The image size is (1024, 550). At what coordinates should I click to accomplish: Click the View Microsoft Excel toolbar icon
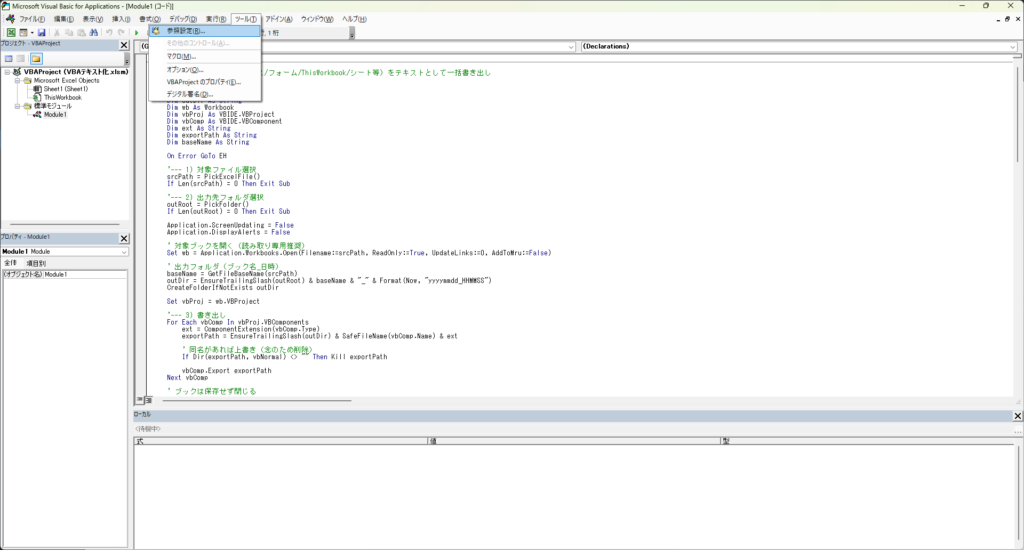11,33
